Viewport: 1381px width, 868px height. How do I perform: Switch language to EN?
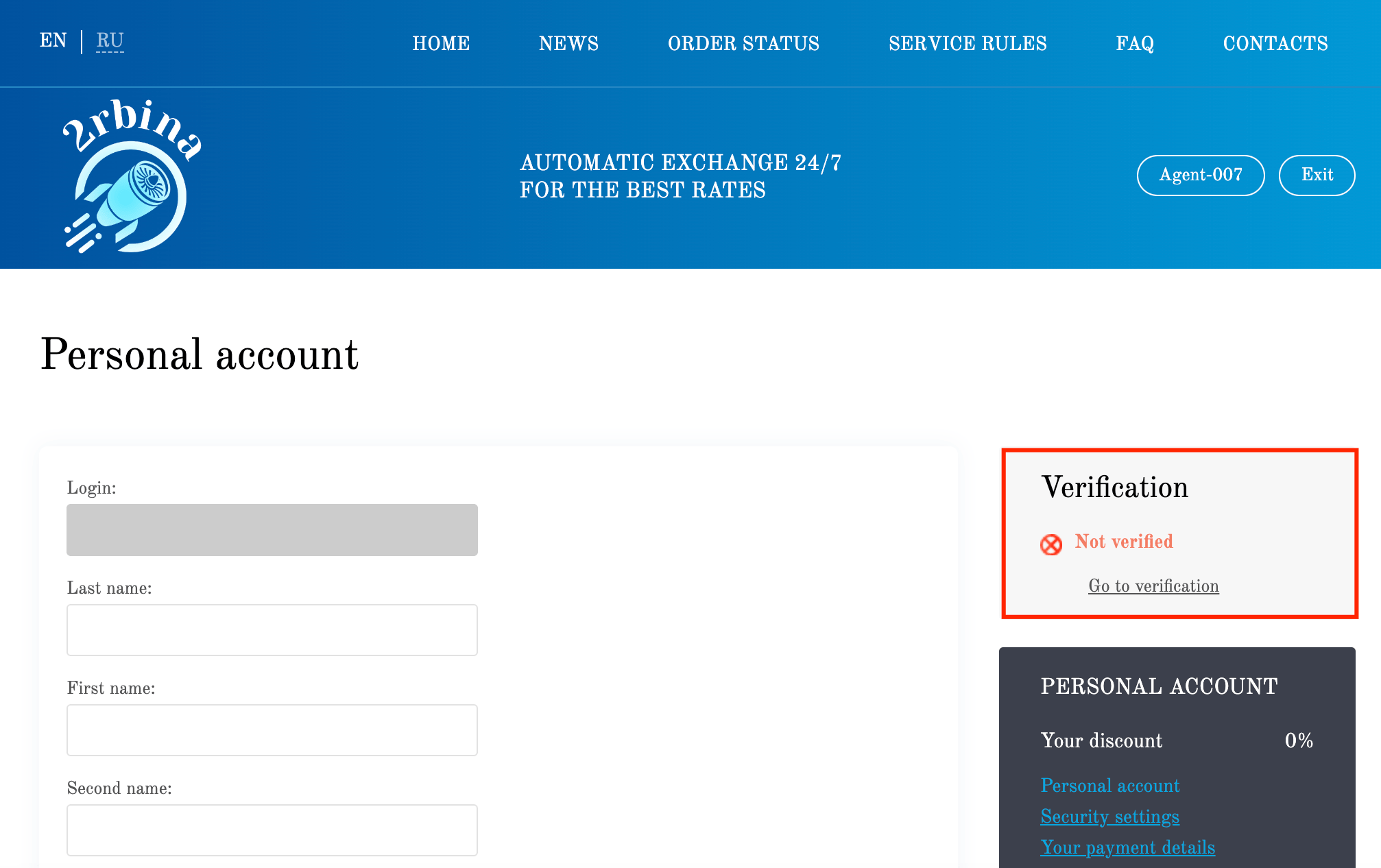(x=53, y=40)
